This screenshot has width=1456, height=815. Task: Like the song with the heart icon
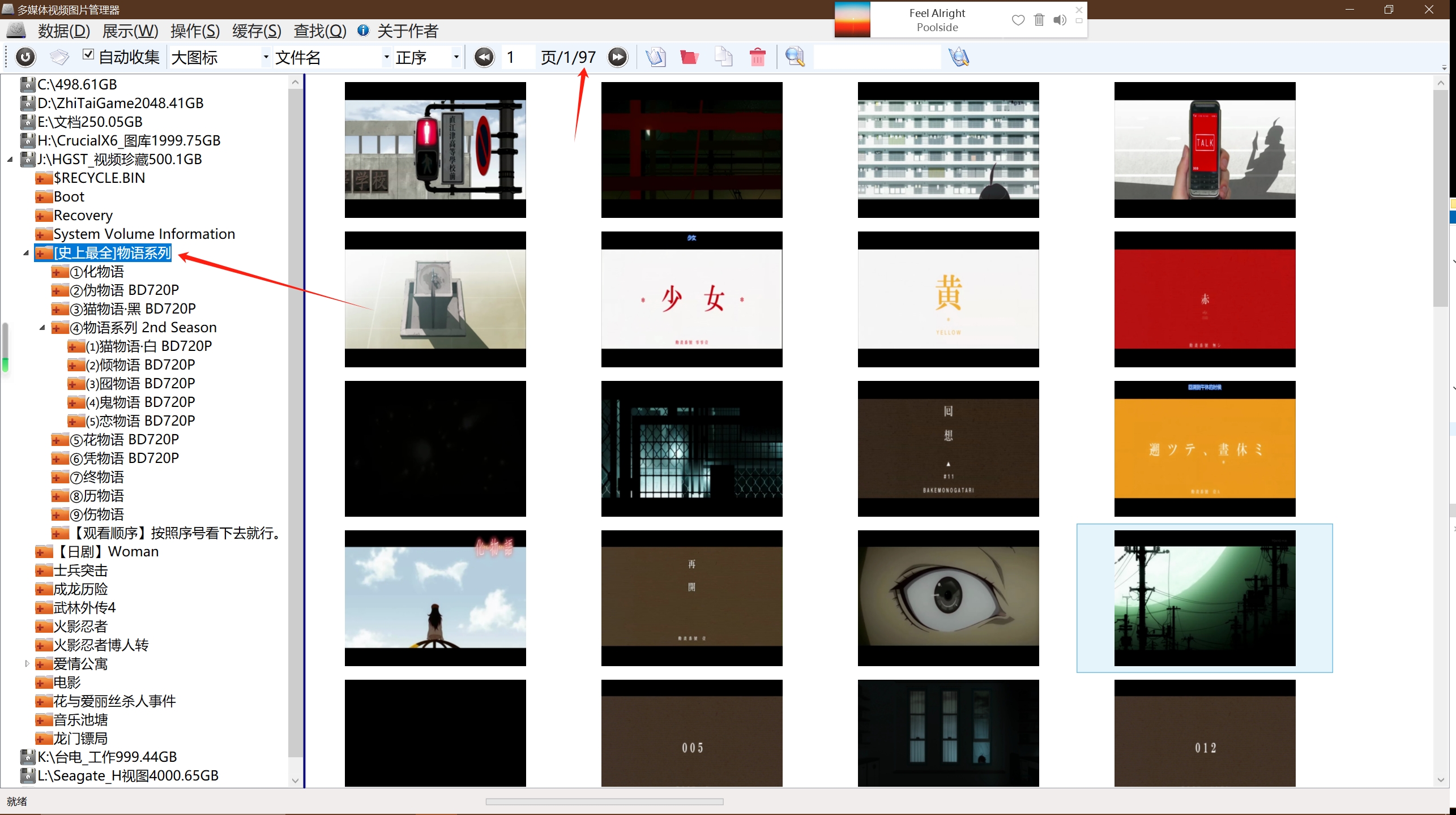click(x=1018, y=20)
